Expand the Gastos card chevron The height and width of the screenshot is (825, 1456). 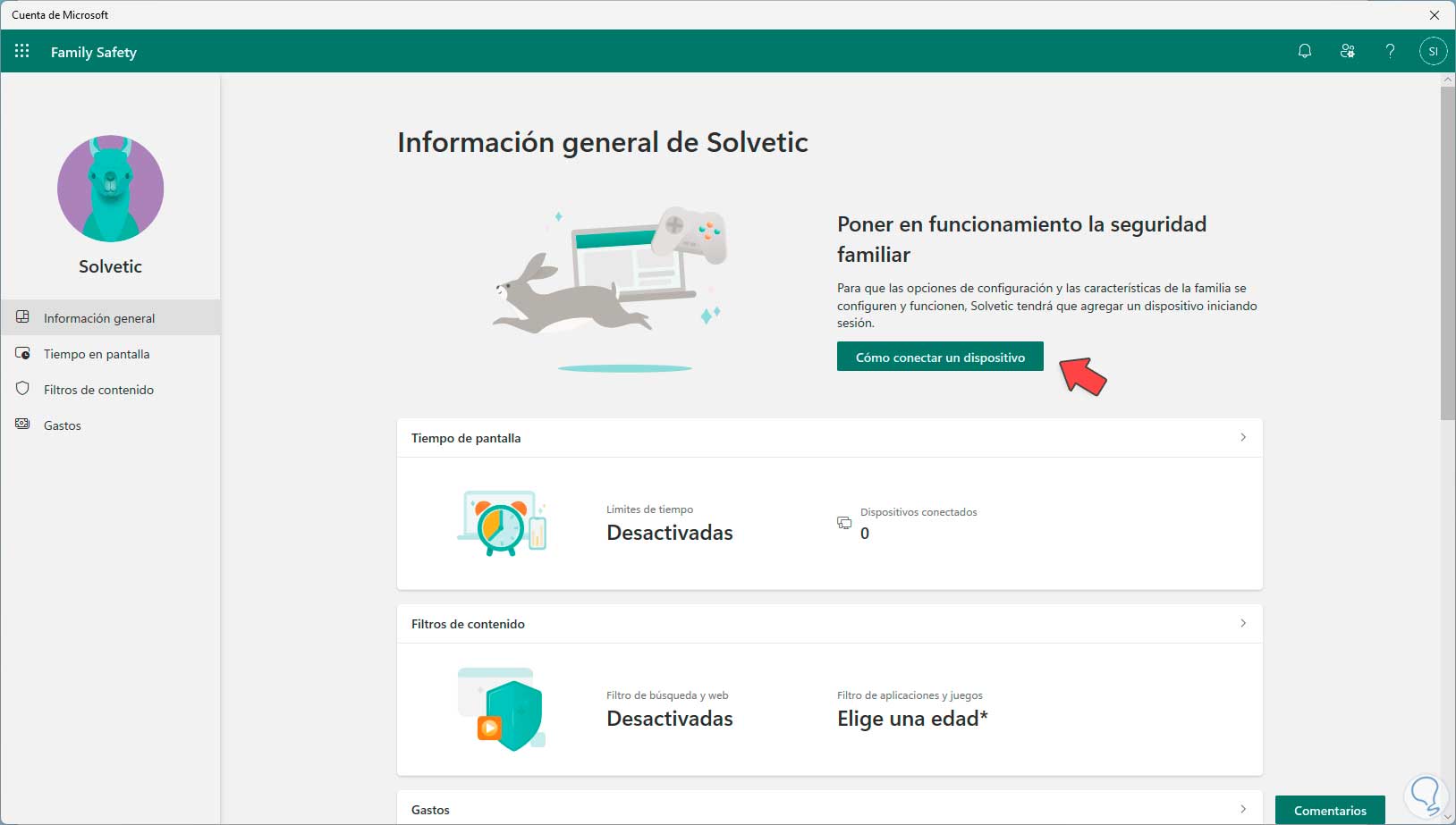pos(1243,809)
